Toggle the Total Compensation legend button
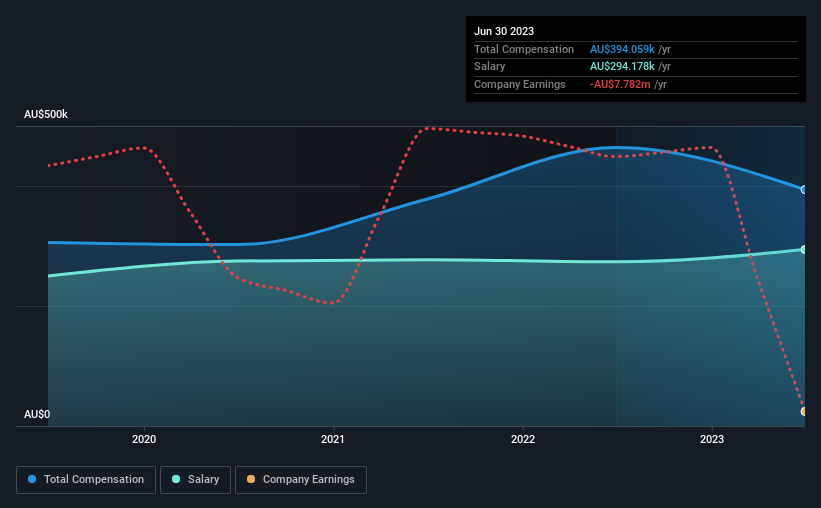 click(86, 480)
